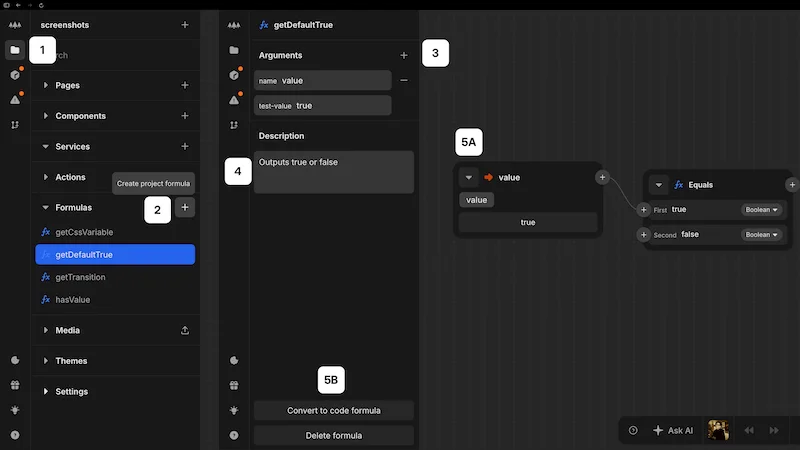This screenshot has height=450, width=800.
Task: Click the pie chart icon in the far-left sidebar
Action: (15, 360)
